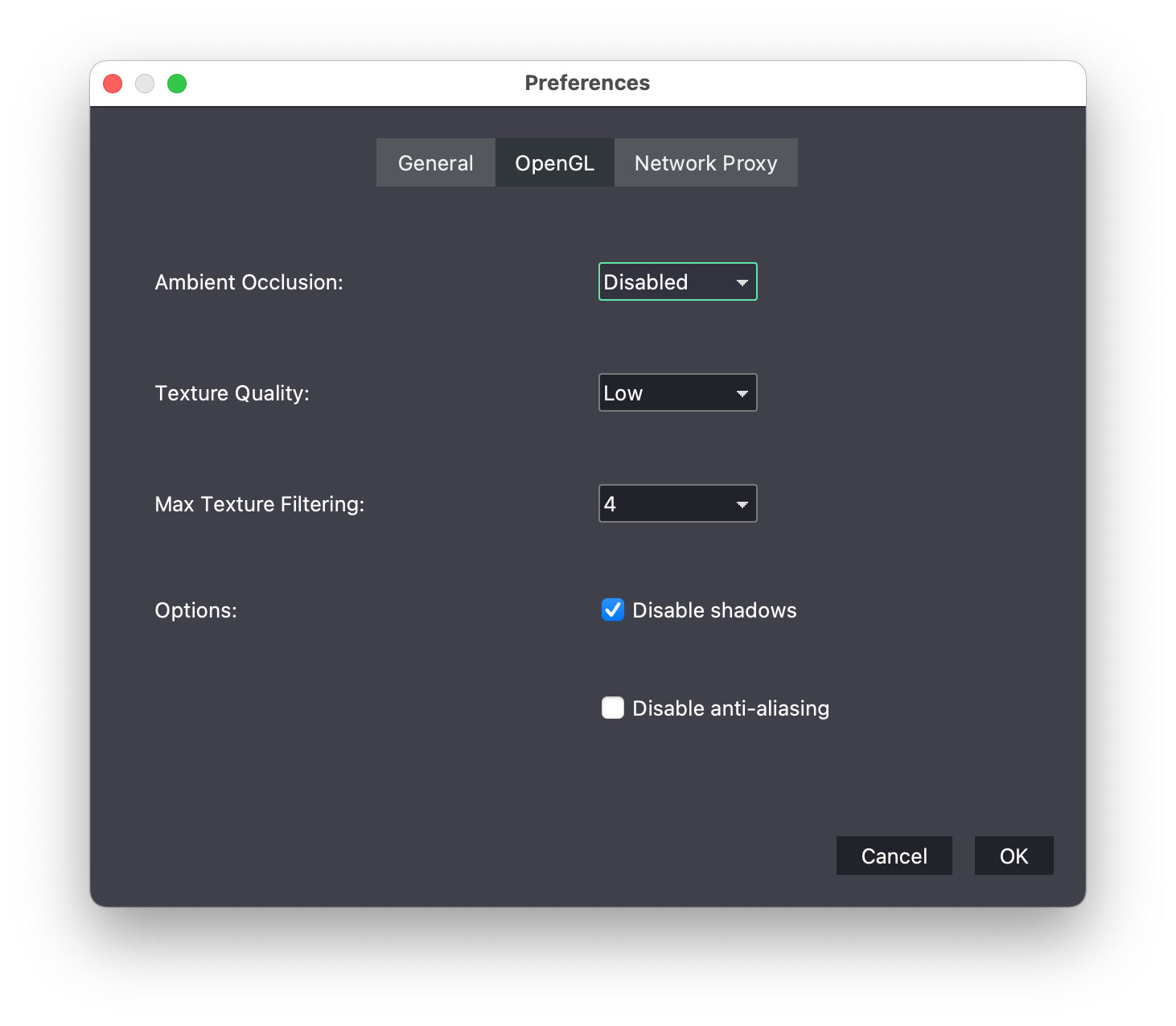Screen dimensions: 1176x1026
Task: Click the Preferences title bar text
Action: coord(587,83)
